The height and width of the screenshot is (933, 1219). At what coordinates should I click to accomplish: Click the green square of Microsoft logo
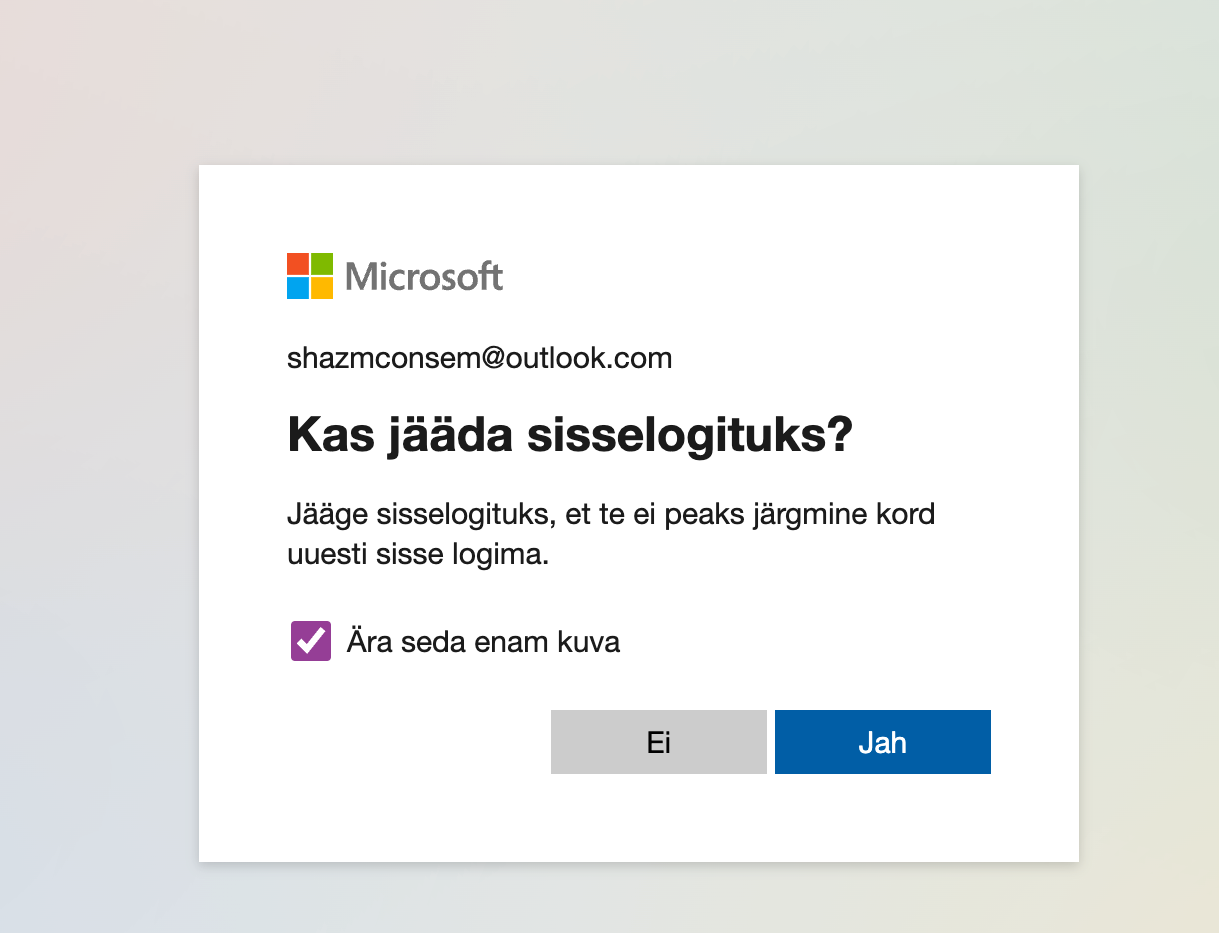click(322, 264)
